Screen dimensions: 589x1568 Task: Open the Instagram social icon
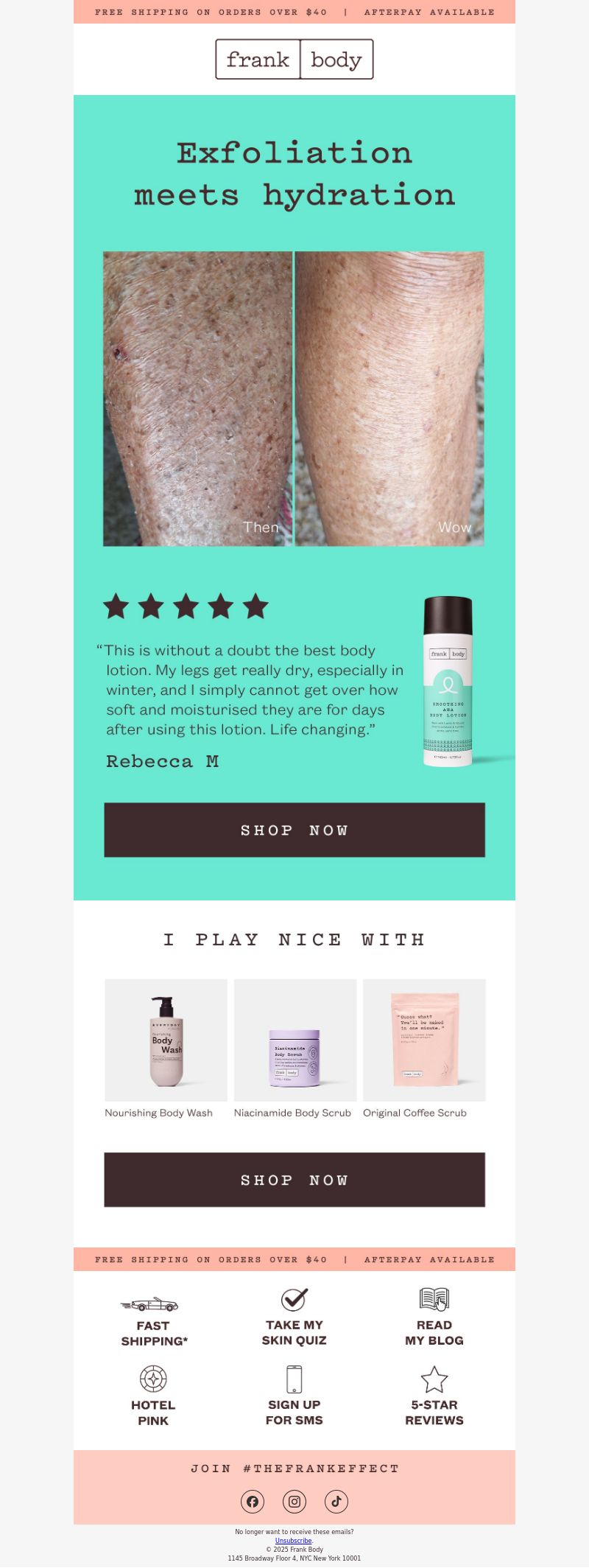[294, 1501]
